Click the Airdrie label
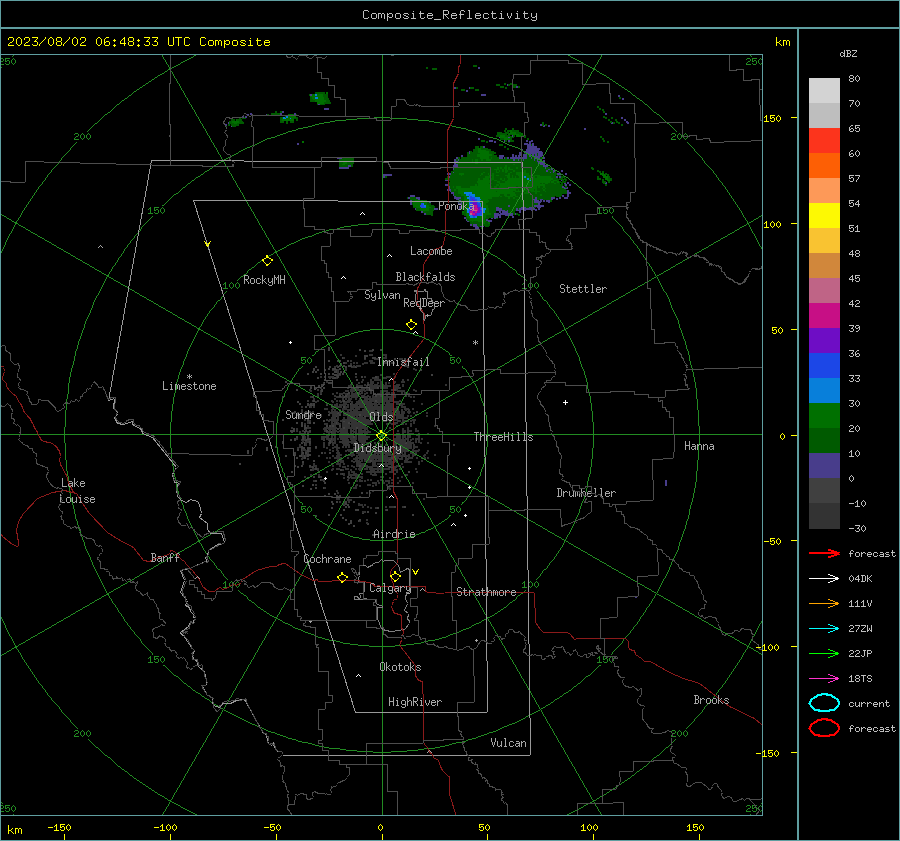 click(x=394, y=534)
